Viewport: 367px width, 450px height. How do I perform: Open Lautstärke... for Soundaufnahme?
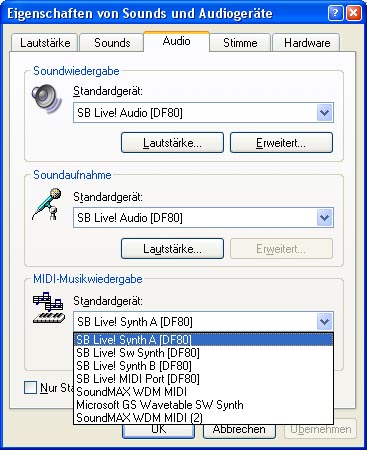(x=172, y=249)
